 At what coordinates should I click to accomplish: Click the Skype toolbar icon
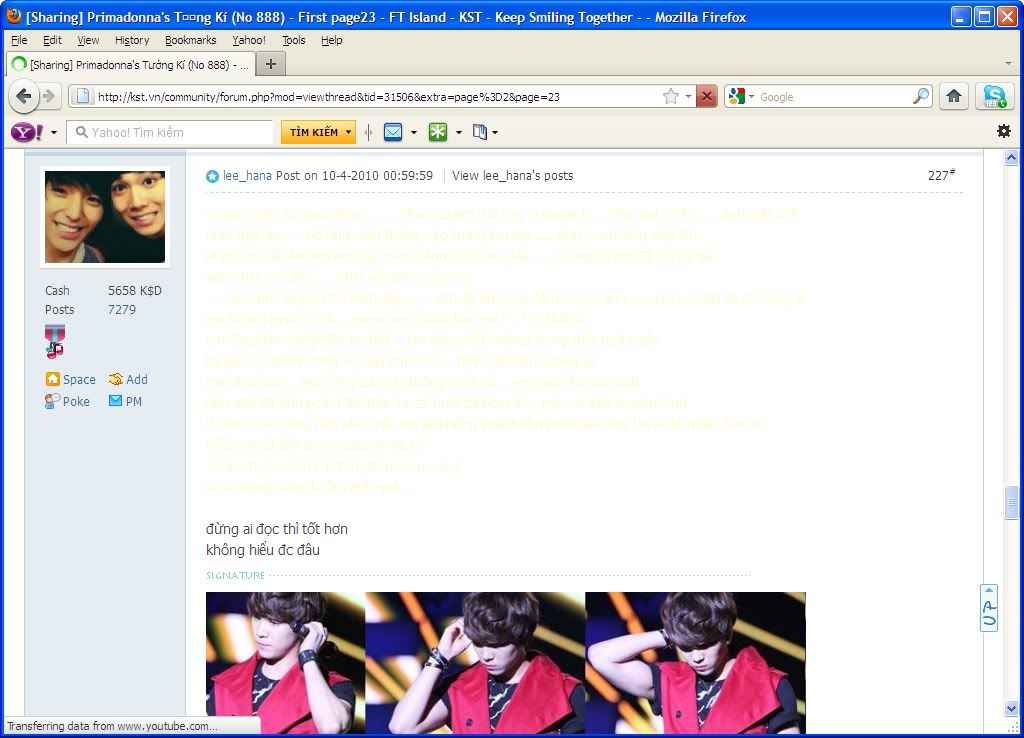[x=995, y=97]
